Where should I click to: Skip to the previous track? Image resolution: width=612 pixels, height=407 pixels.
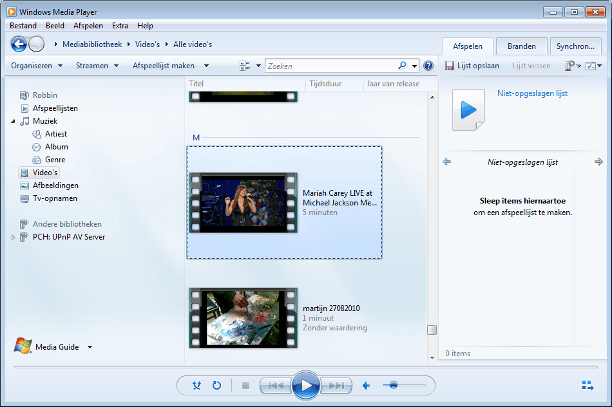[276, 386]
